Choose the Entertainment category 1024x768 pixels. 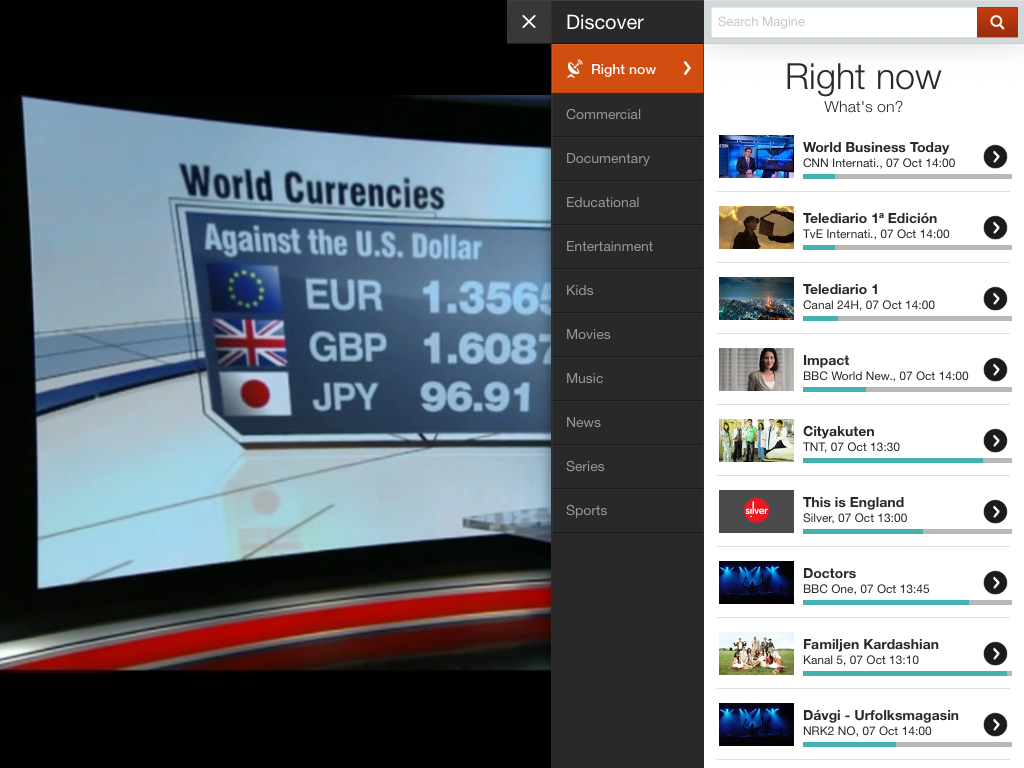pos(627,246)
